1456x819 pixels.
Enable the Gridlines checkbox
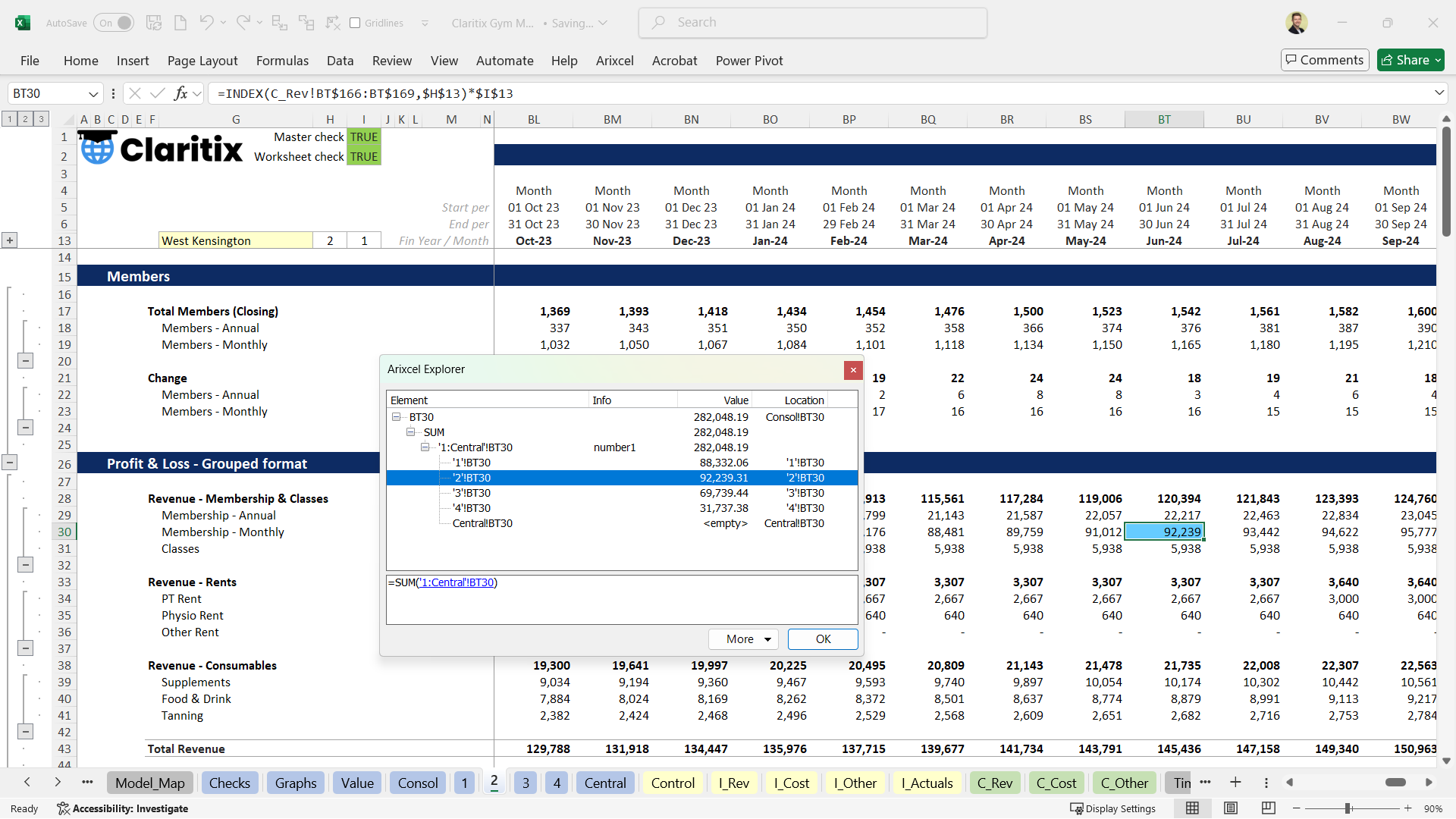coord(355,23)
